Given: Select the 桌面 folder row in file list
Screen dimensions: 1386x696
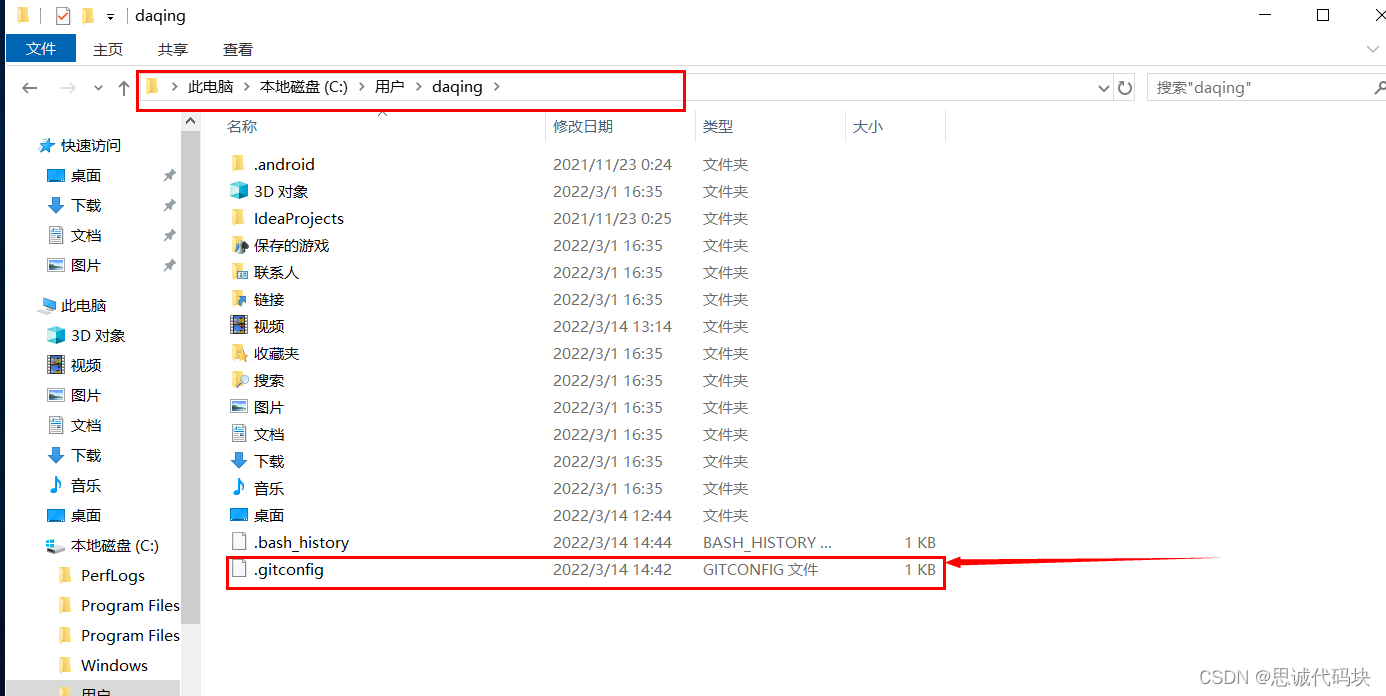Looking at the screenshot, I should [x=585, y=515].
